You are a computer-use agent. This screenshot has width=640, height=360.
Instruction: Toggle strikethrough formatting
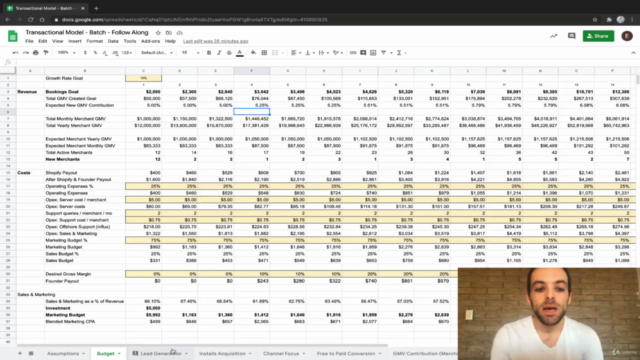pyautogui.click(x=229, y=53)
